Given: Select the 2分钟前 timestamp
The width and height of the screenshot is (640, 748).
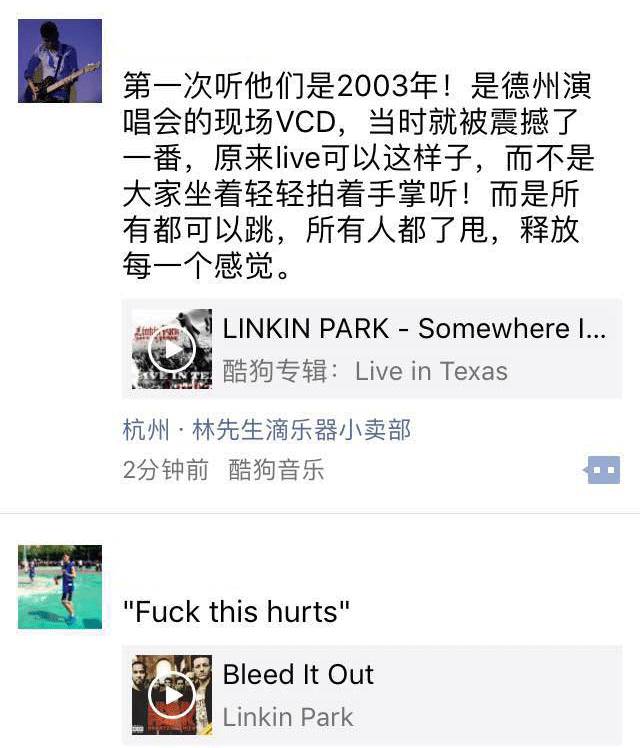Looking at the screenshot, I should click(165, 469).
